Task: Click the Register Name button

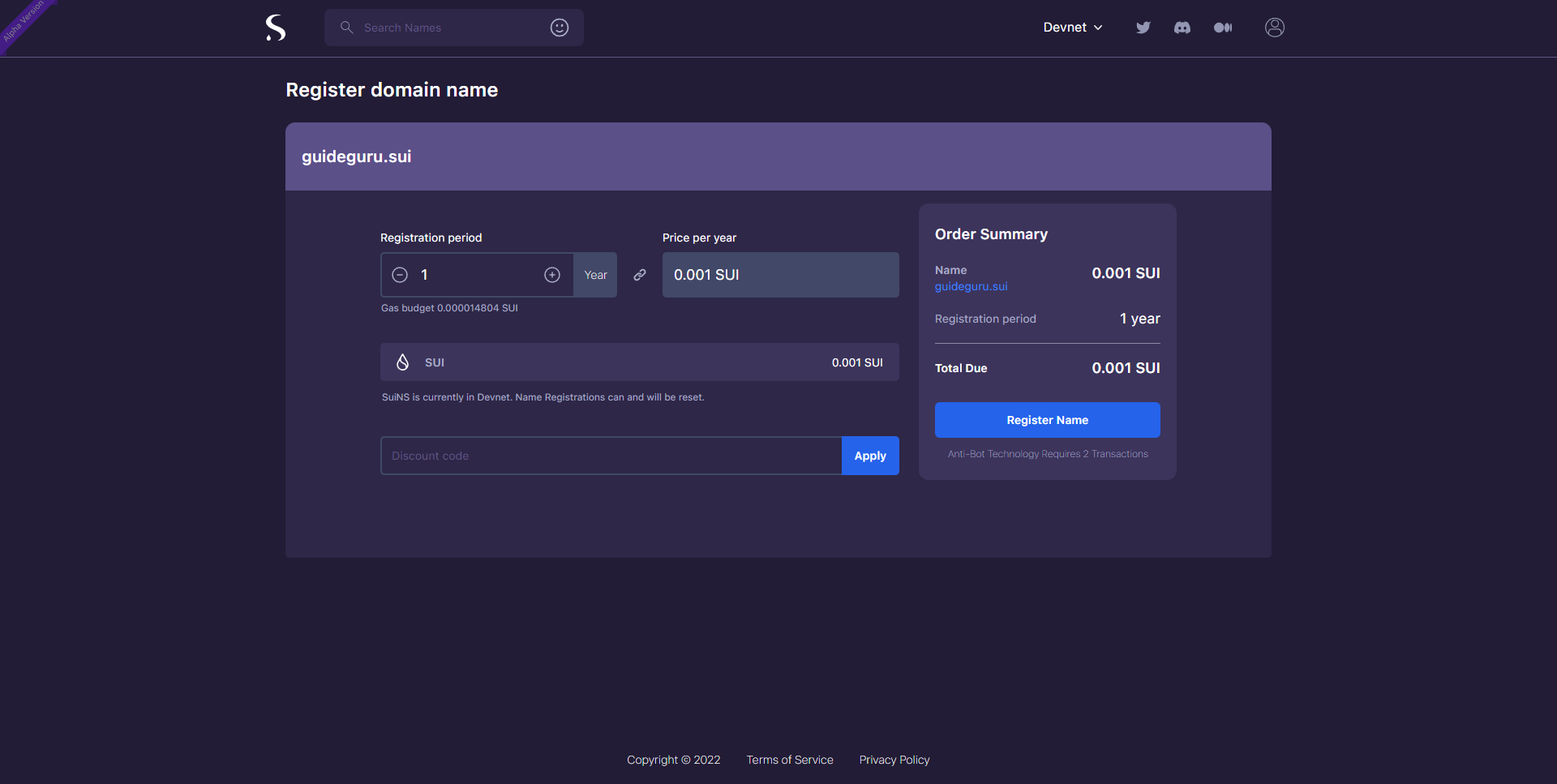Action: (x=1047, y=420)
